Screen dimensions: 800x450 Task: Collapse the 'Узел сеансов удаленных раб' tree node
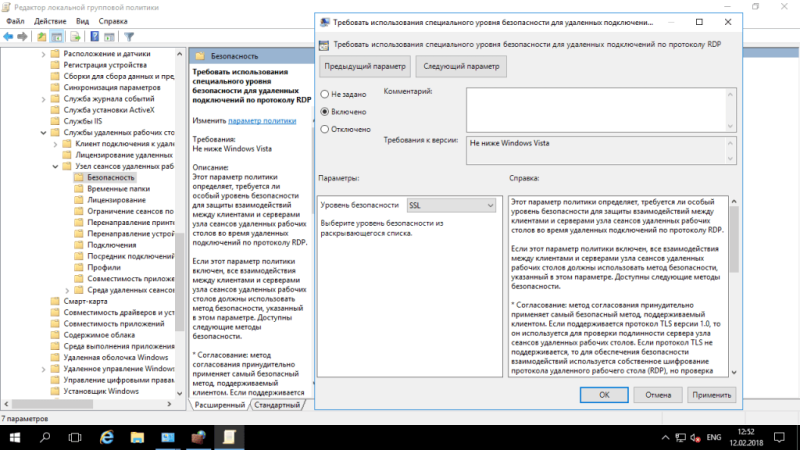(55, 166)
